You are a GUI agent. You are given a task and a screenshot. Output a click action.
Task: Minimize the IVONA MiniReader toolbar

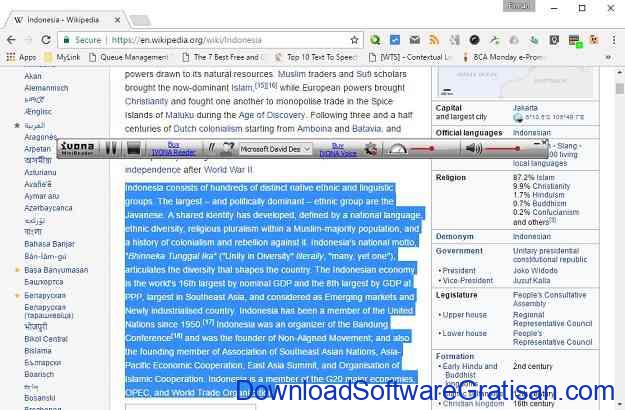point(537,143)
